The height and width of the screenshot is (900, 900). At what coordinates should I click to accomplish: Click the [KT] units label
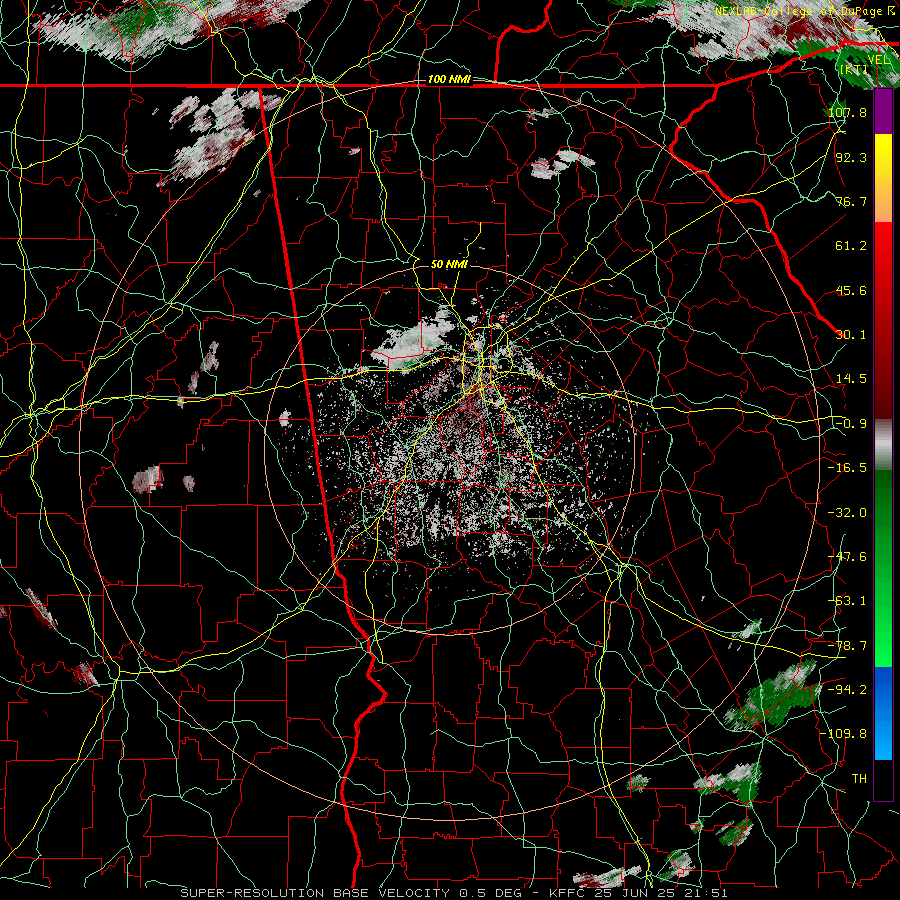854,70
